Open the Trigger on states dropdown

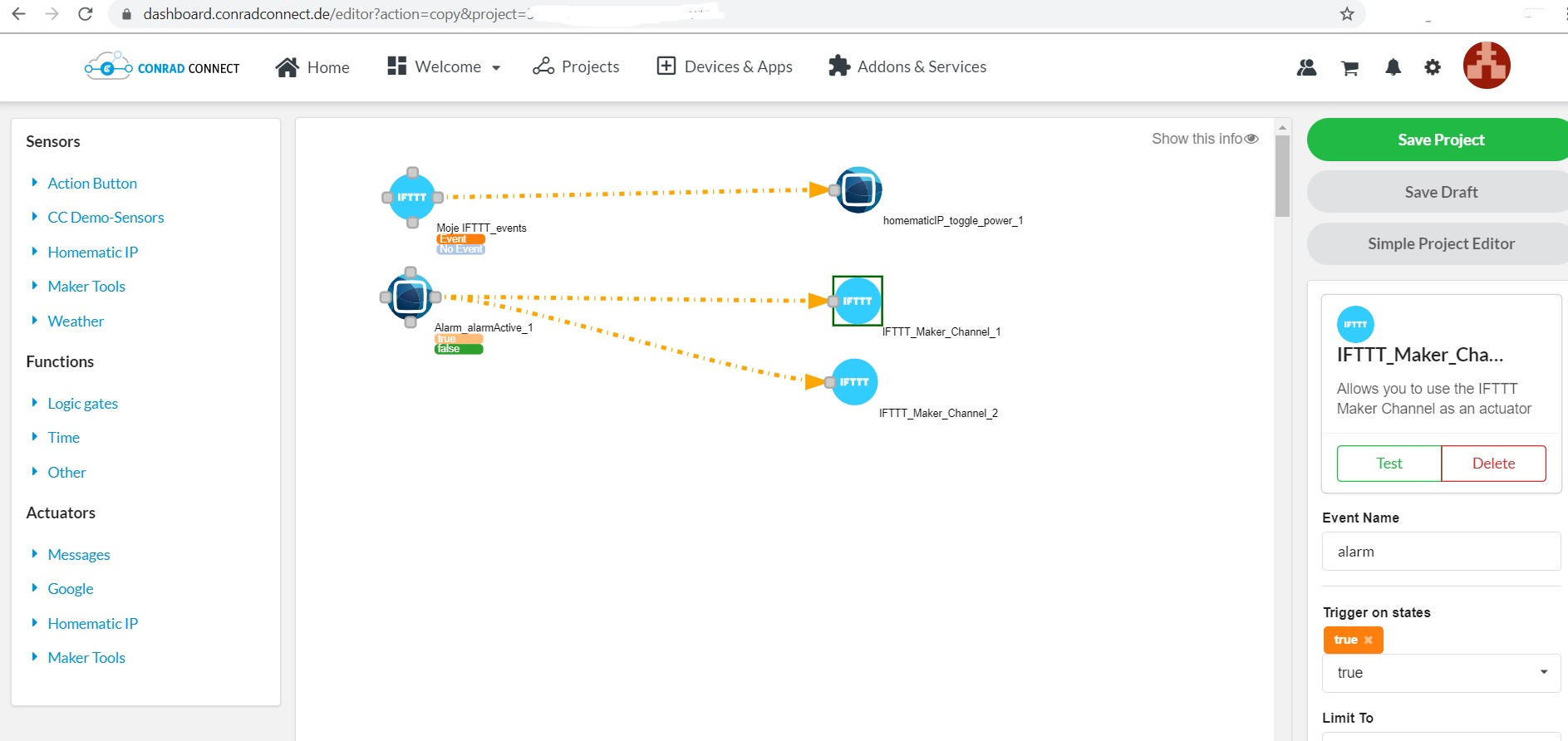[1441, 673]
